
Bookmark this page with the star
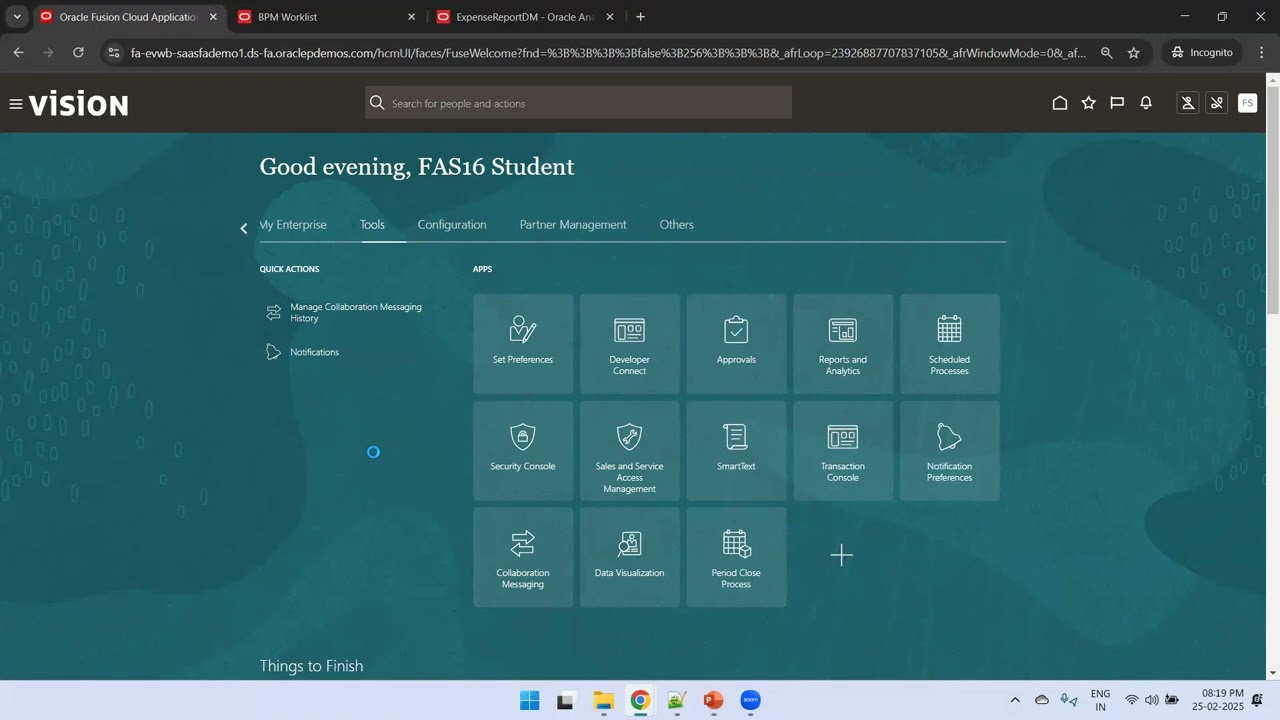[1134, 53]
